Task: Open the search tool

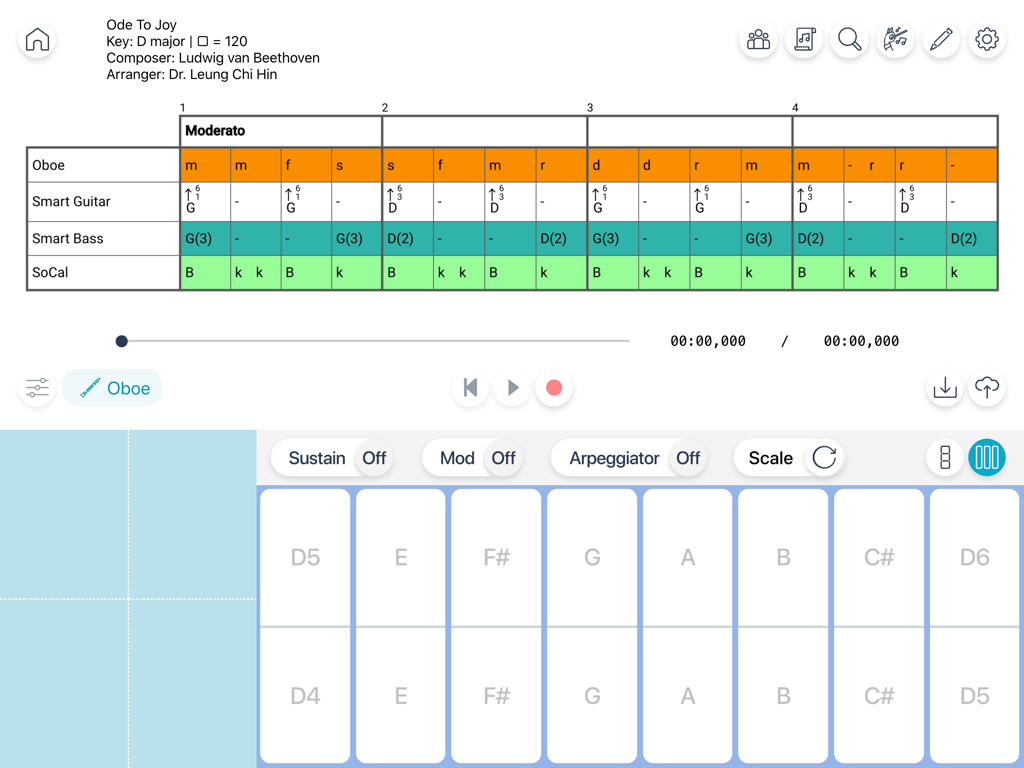Action: 849,40
